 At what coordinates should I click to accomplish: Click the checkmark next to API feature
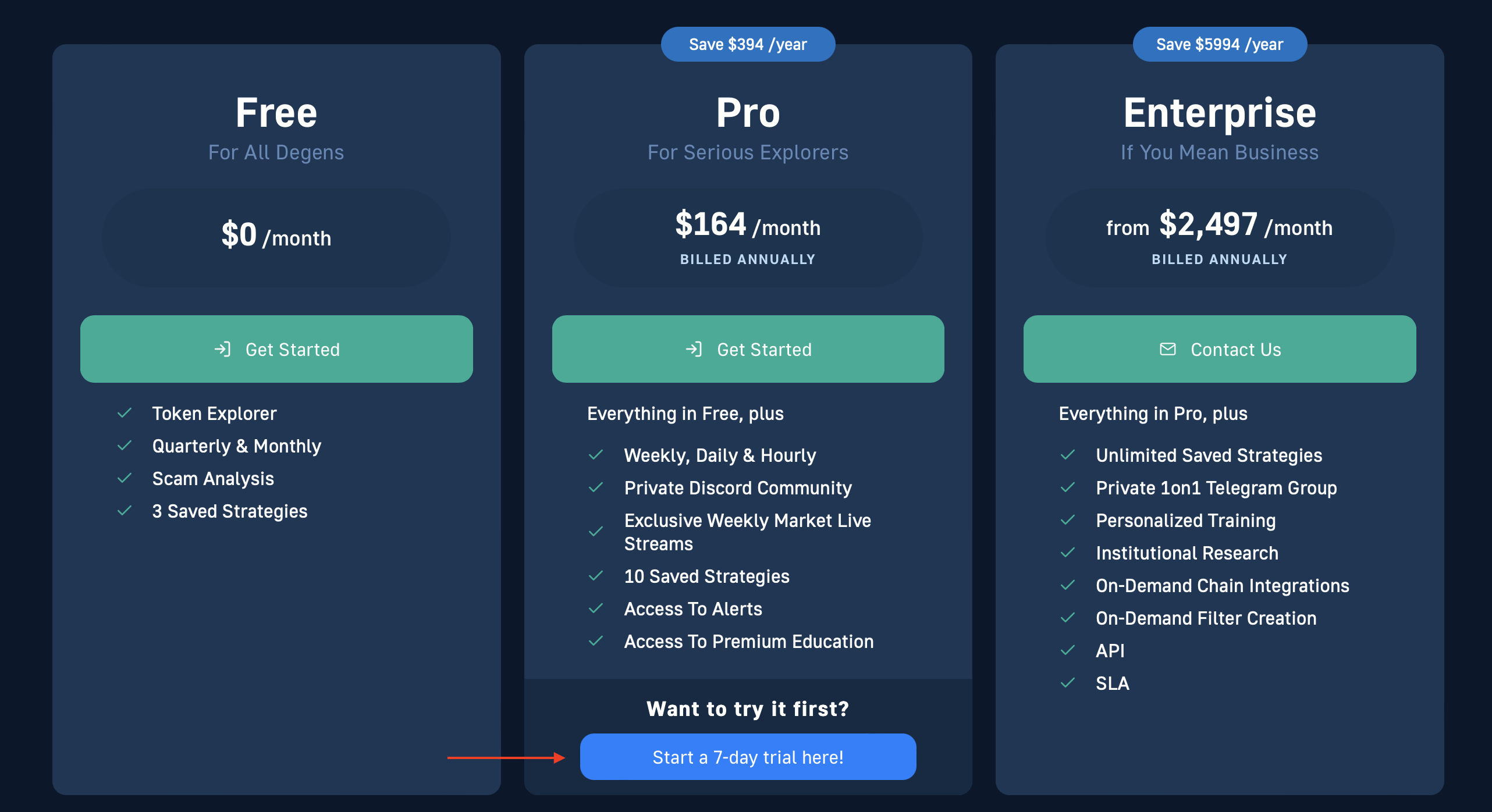tap(1068, 651)
